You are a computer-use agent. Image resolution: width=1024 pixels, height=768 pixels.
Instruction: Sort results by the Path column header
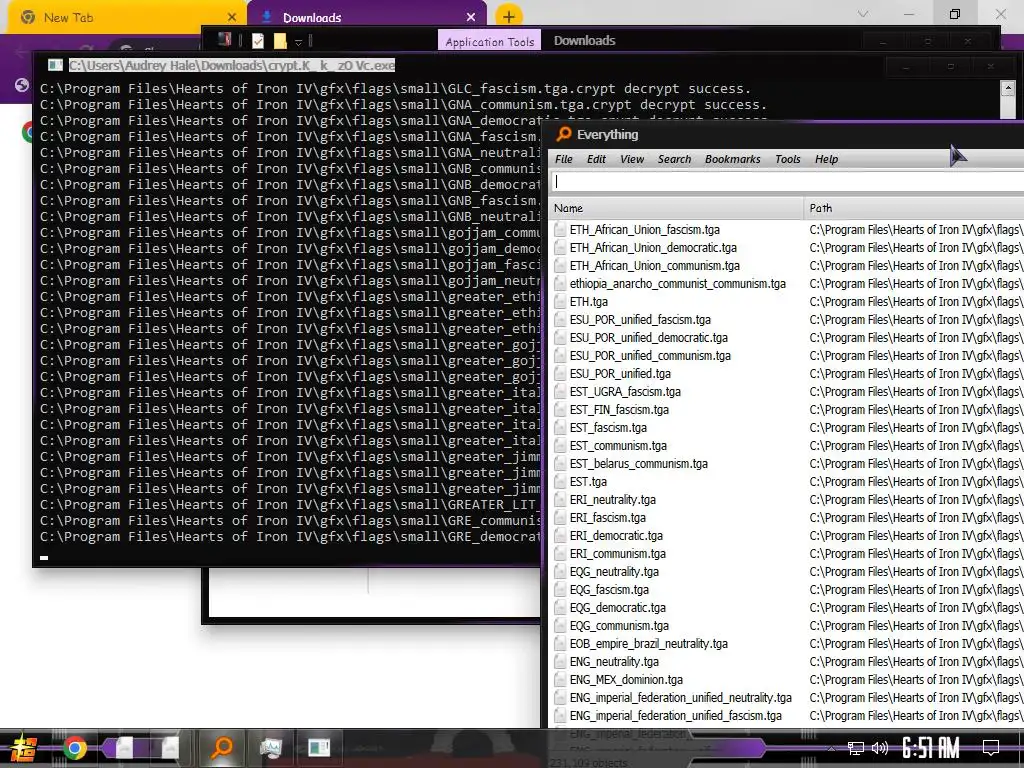914,208
